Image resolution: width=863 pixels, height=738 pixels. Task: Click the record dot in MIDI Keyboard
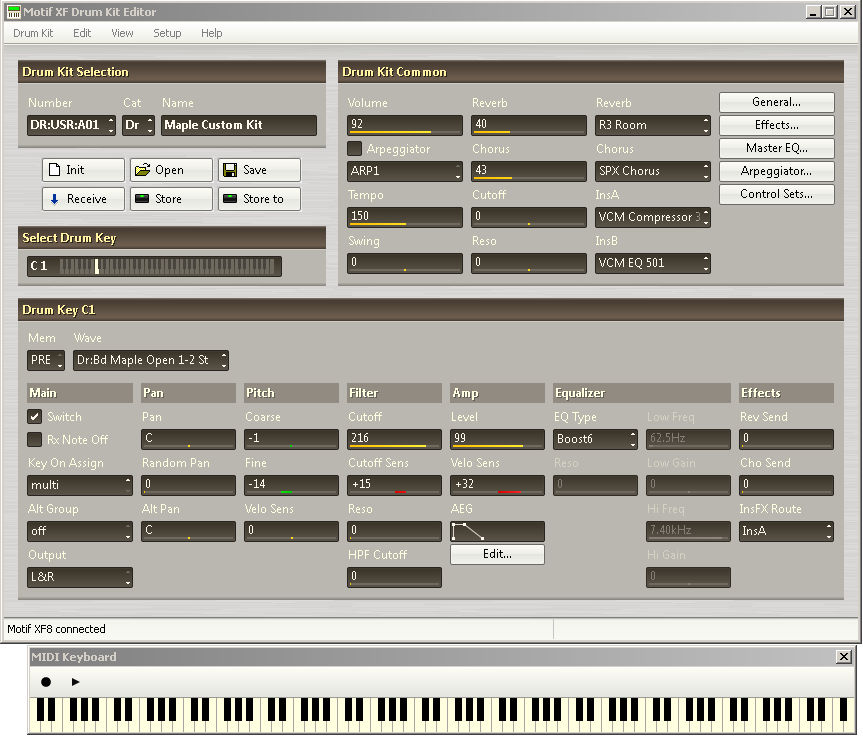coord(46,682)
